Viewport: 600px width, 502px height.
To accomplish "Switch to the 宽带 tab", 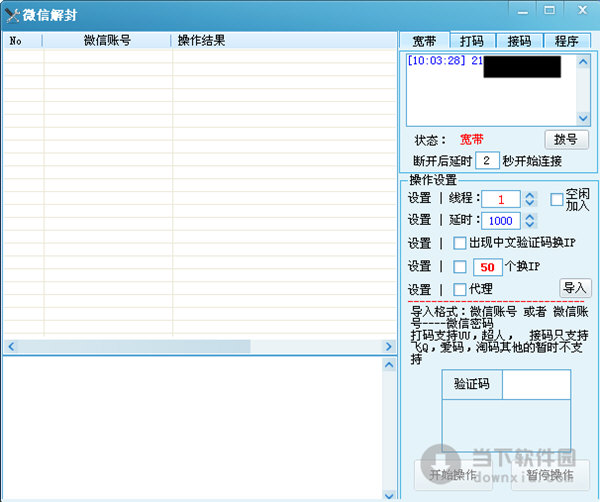I will (x=424, y=41).
